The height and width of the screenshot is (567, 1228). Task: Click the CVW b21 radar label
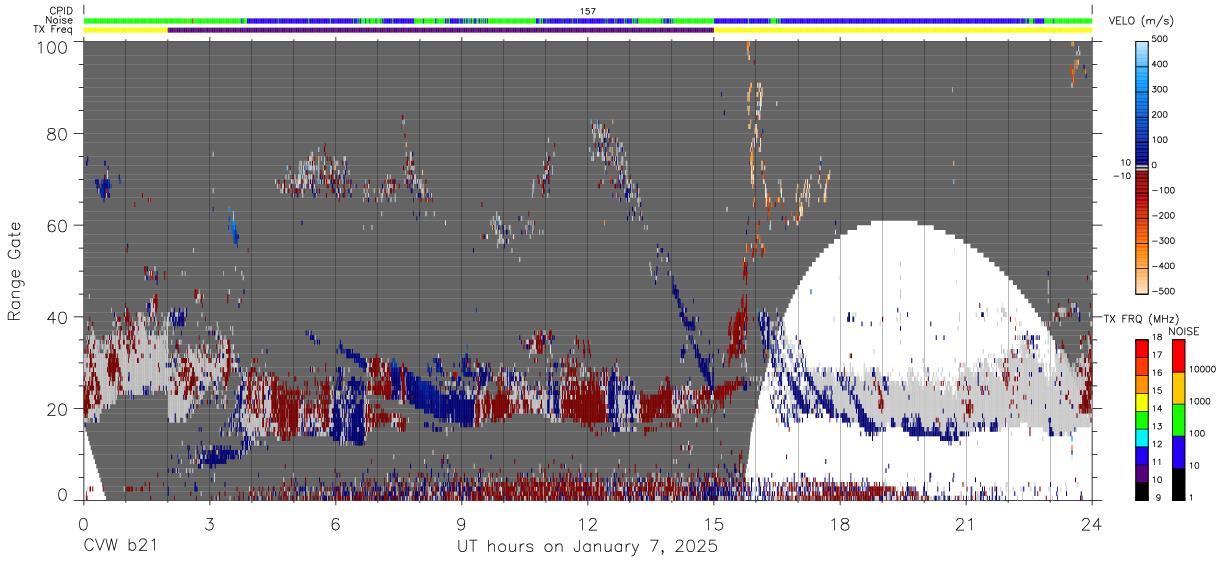click(x=120, y=547)
